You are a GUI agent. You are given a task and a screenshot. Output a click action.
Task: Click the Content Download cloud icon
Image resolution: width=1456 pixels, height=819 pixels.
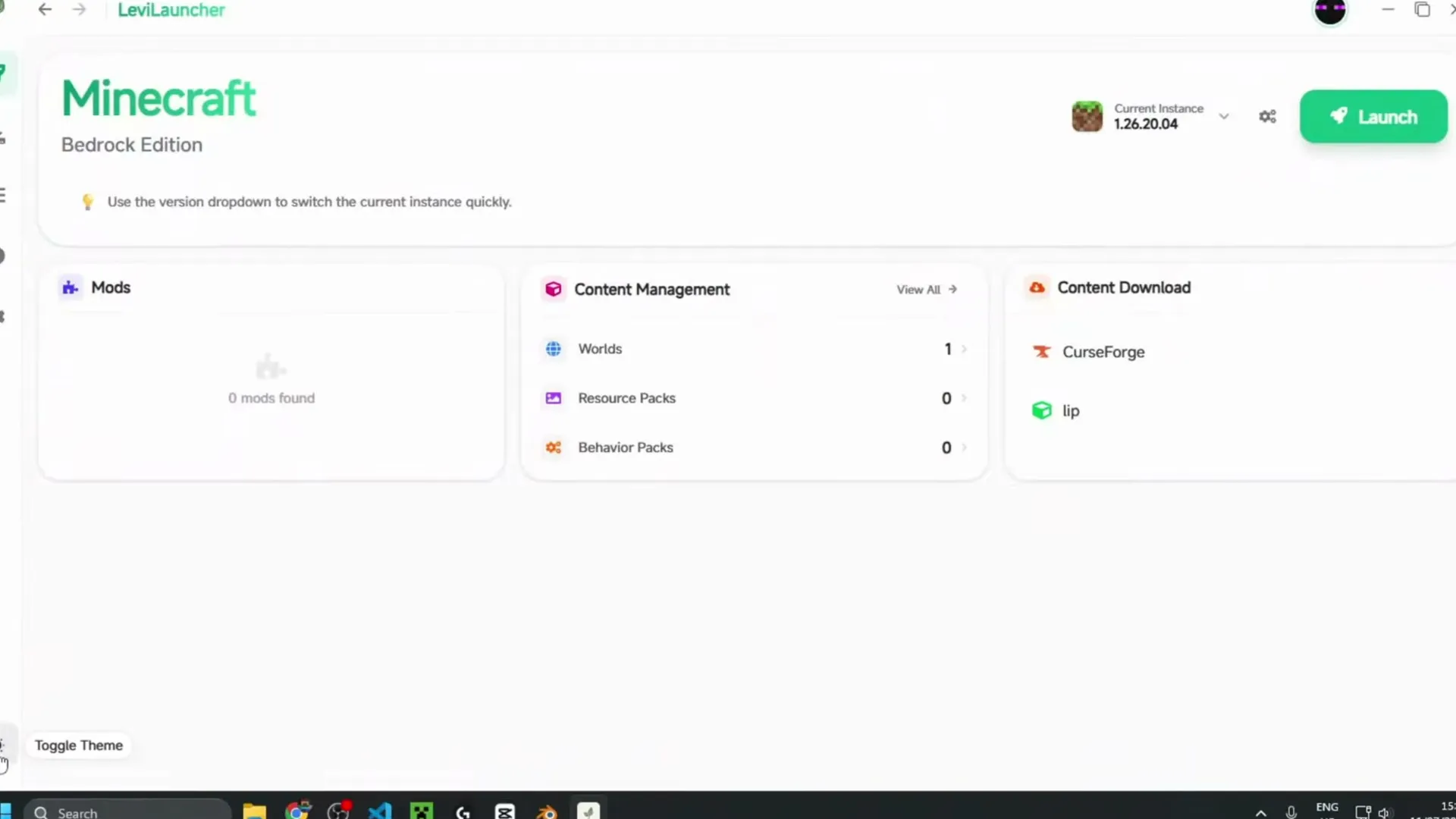[1037, 287]
